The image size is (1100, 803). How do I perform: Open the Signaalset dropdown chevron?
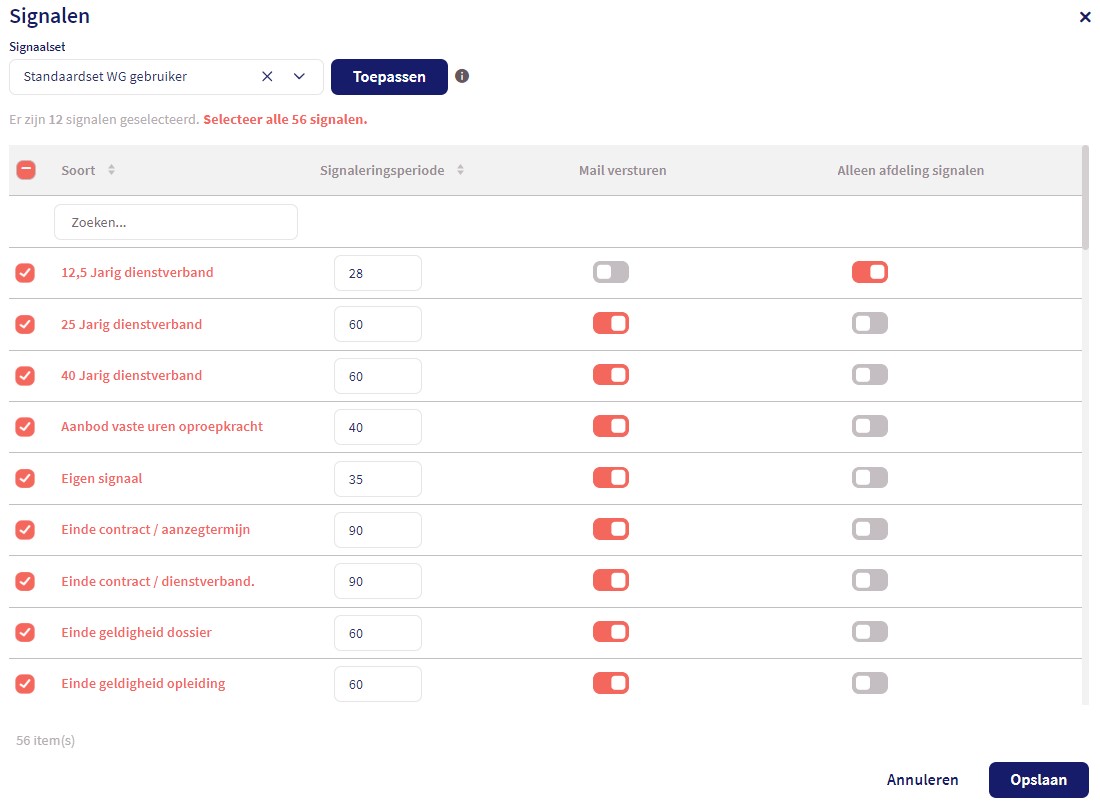299,76
